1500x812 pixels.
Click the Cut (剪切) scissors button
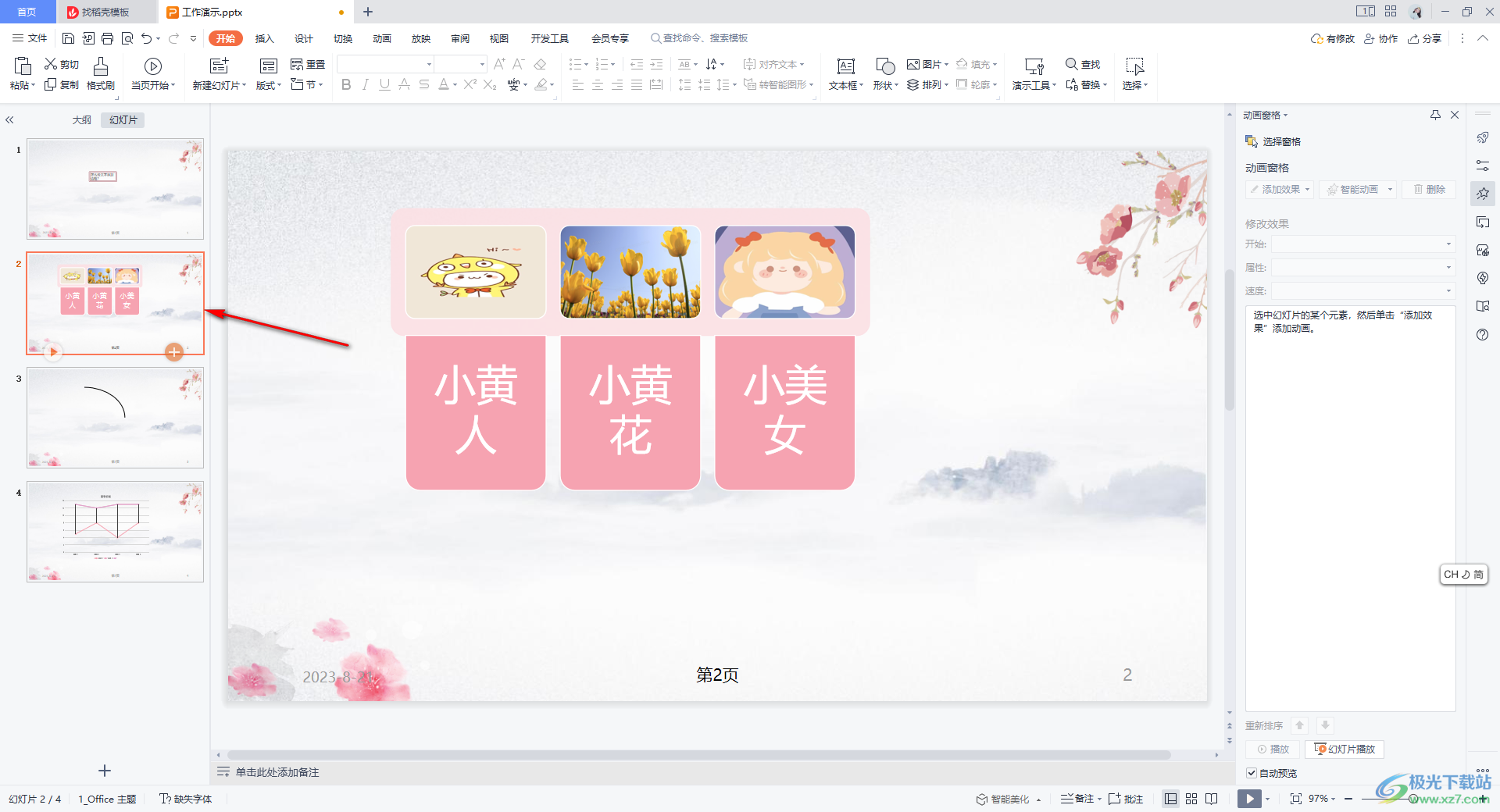(x=62, y=64)
